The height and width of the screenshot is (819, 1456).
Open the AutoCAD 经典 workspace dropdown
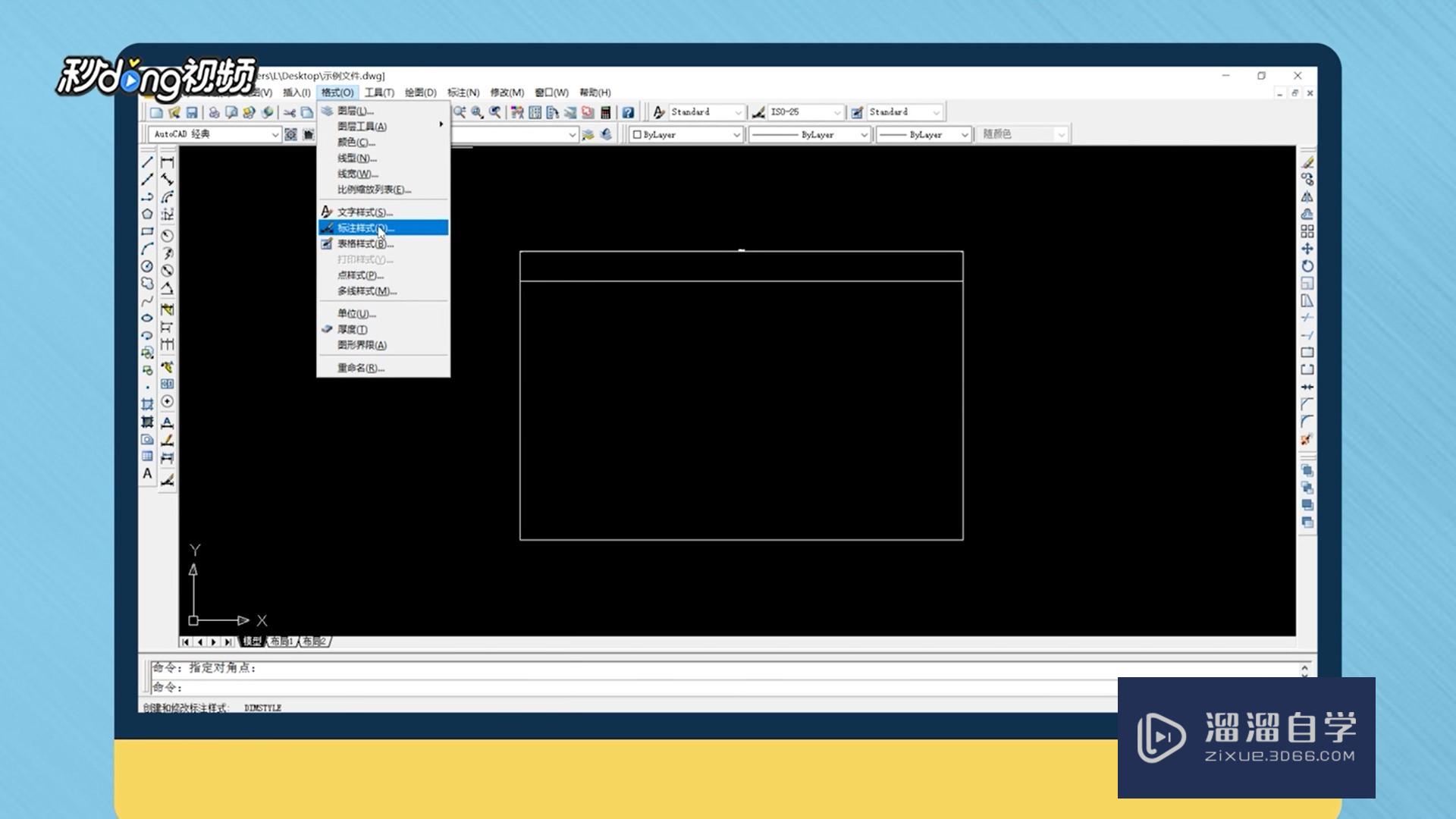(x=215, y=134)
